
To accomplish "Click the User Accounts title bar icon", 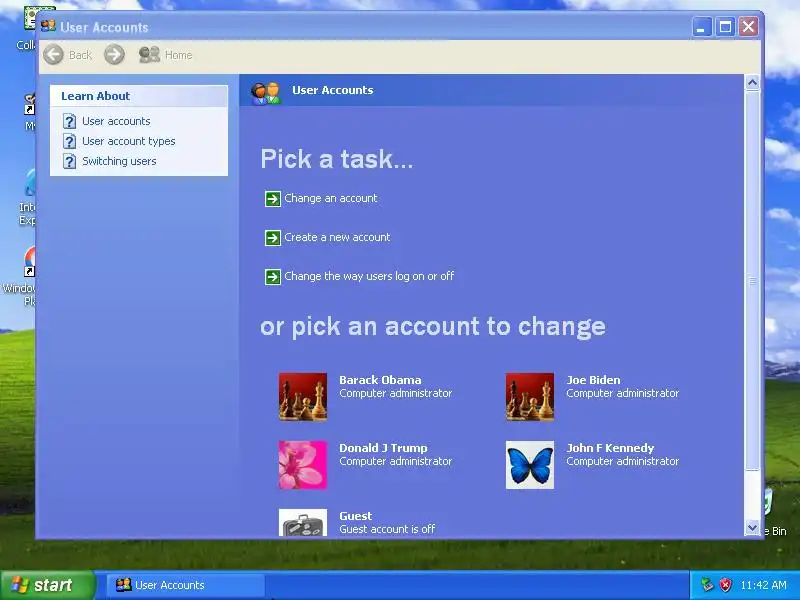I will (x=48, y=27).
